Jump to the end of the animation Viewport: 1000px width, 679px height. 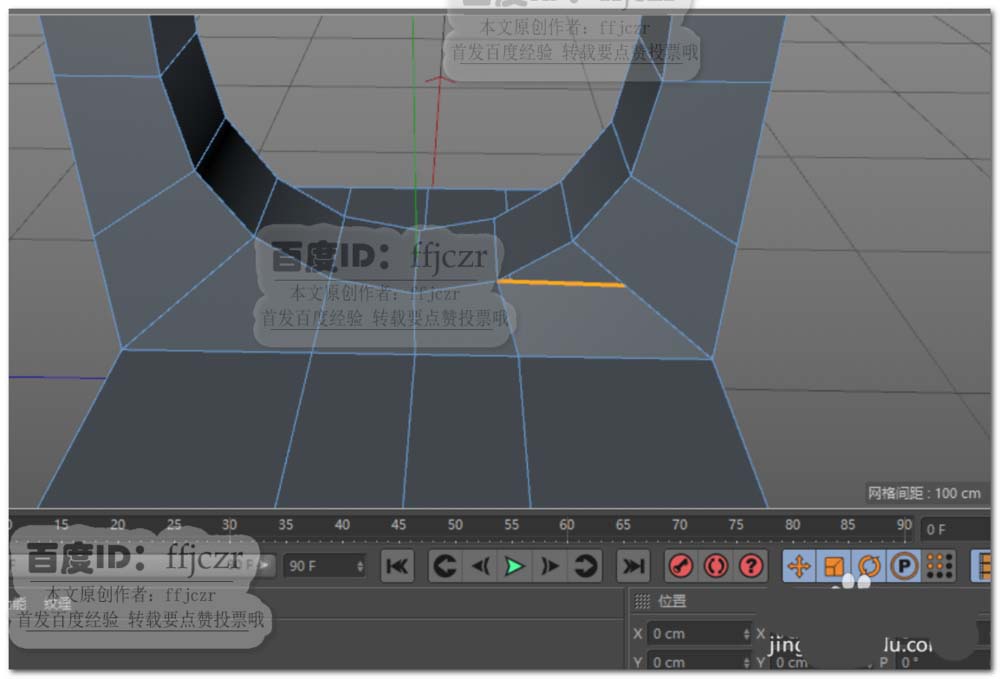[x=633, y=566]
